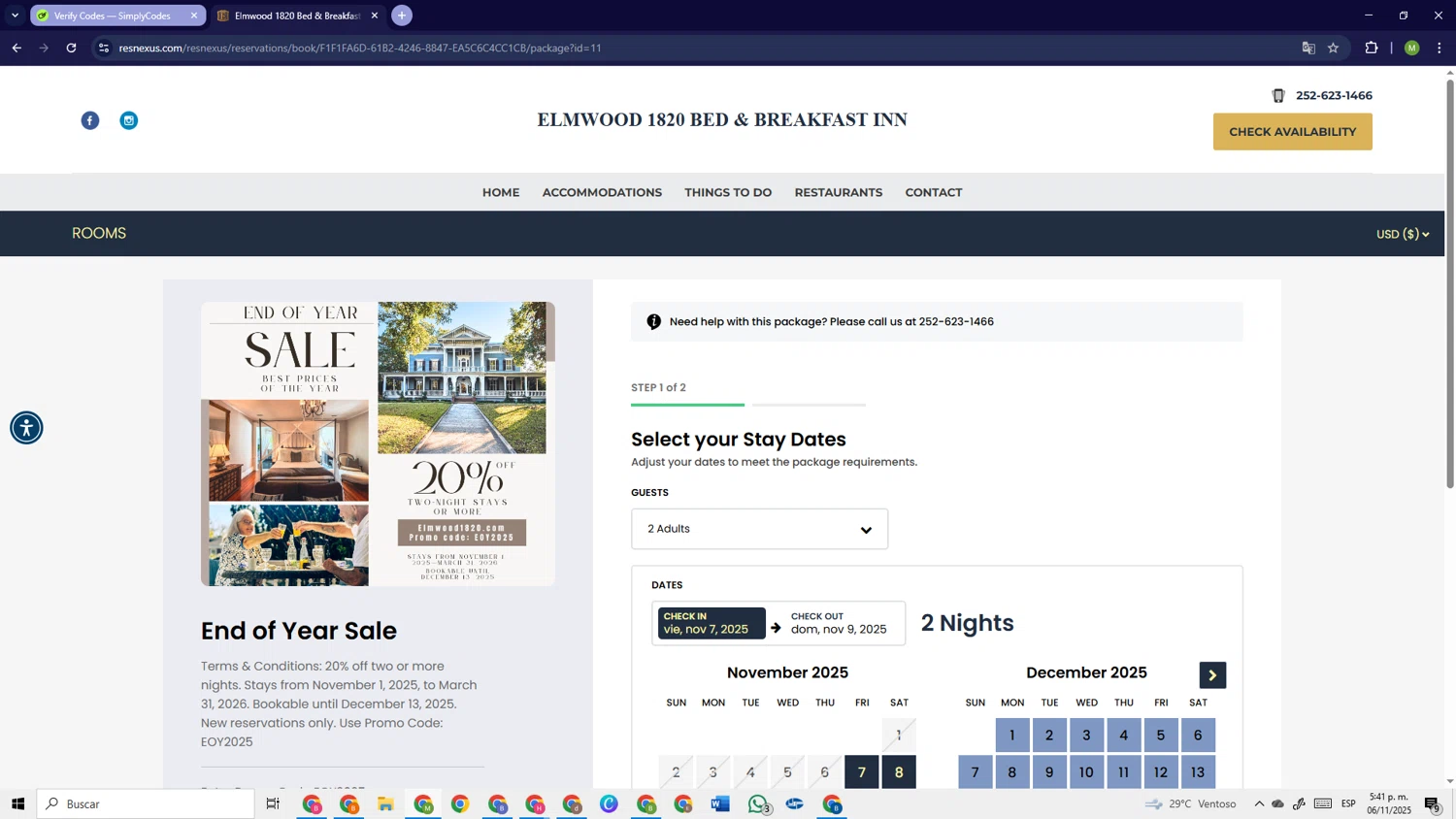1456x819 pixels.
Task: Select the CHECK OUT date field
Action: tap(839, 623)
